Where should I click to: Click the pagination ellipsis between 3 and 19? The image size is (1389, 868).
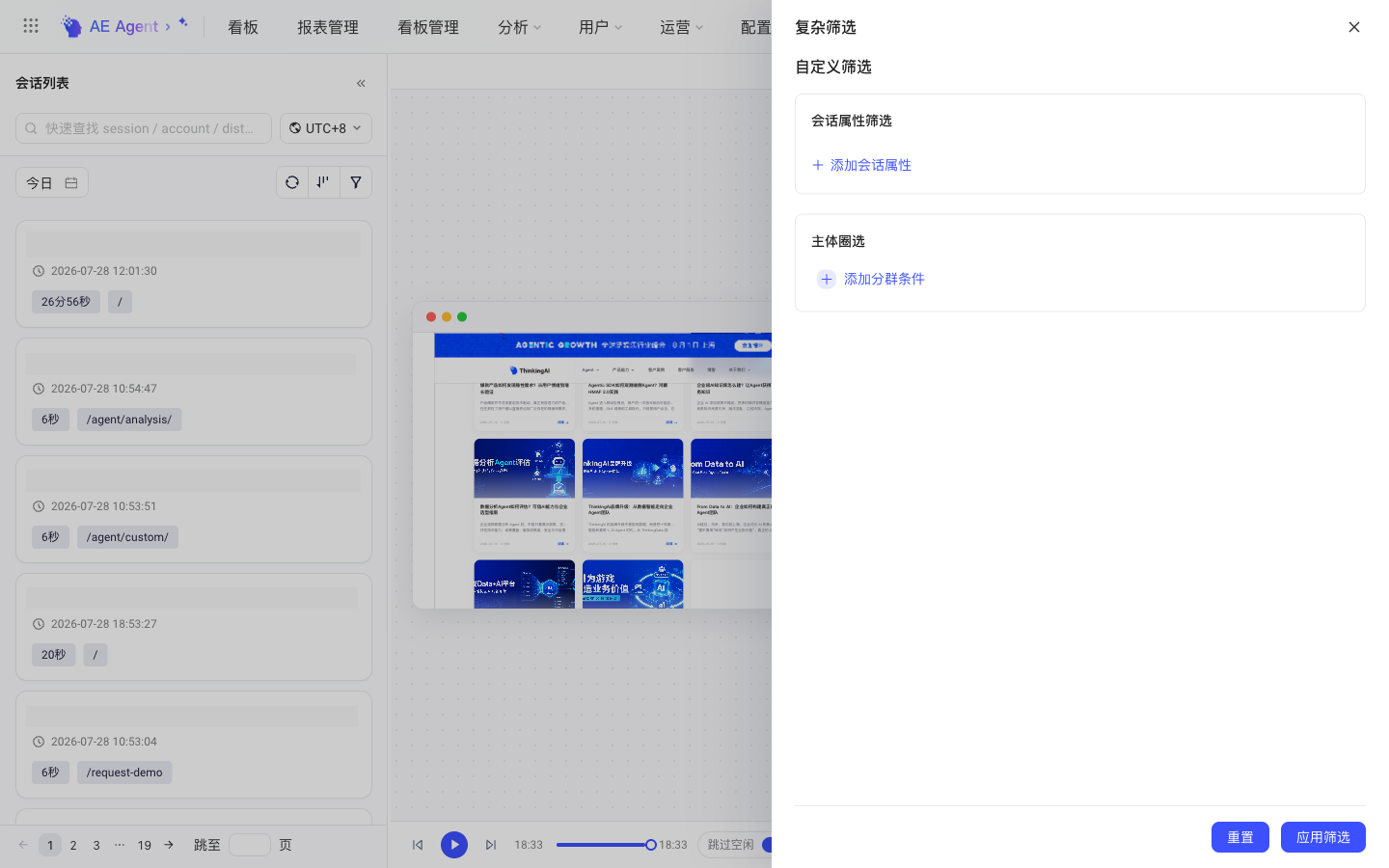pos(120,845)
